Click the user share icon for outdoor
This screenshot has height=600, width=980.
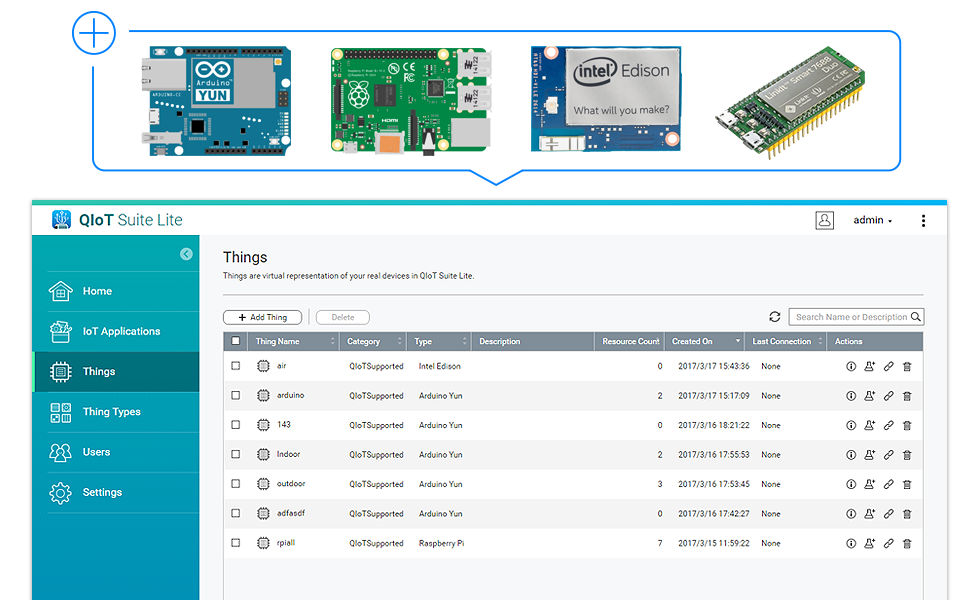pos(870,485)
